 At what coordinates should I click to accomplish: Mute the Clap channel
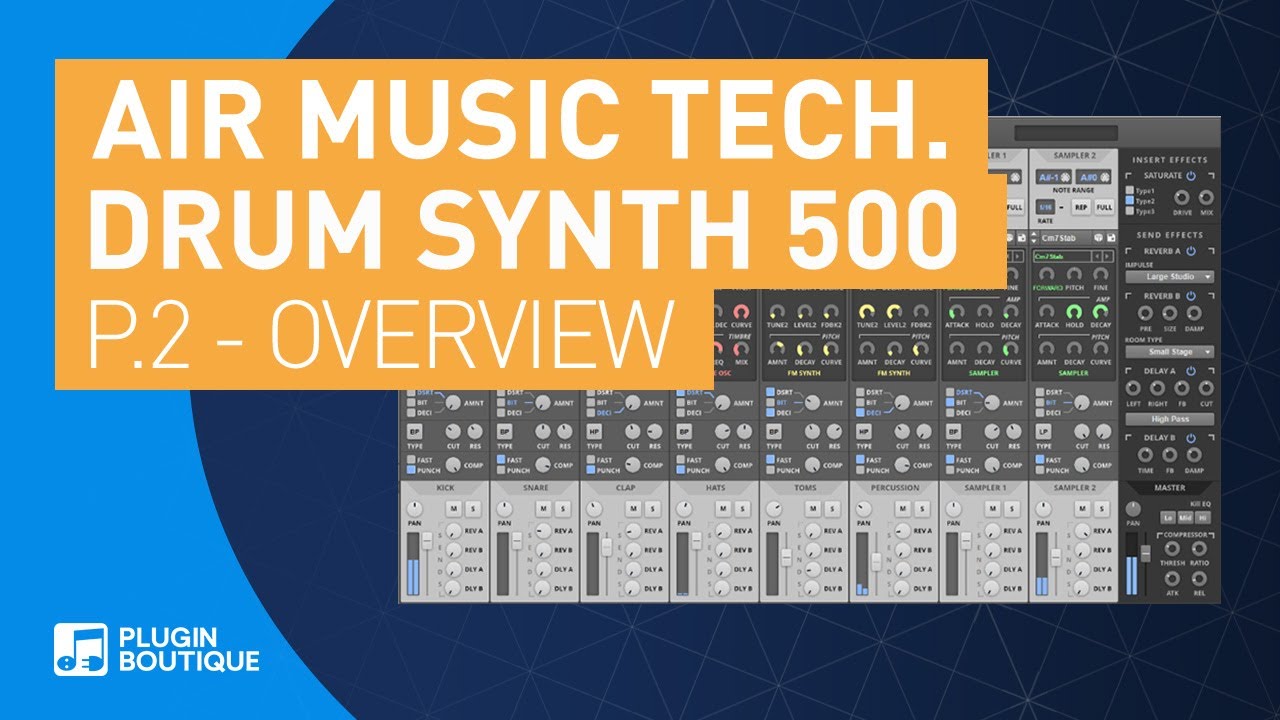click(x=633, y=509)
